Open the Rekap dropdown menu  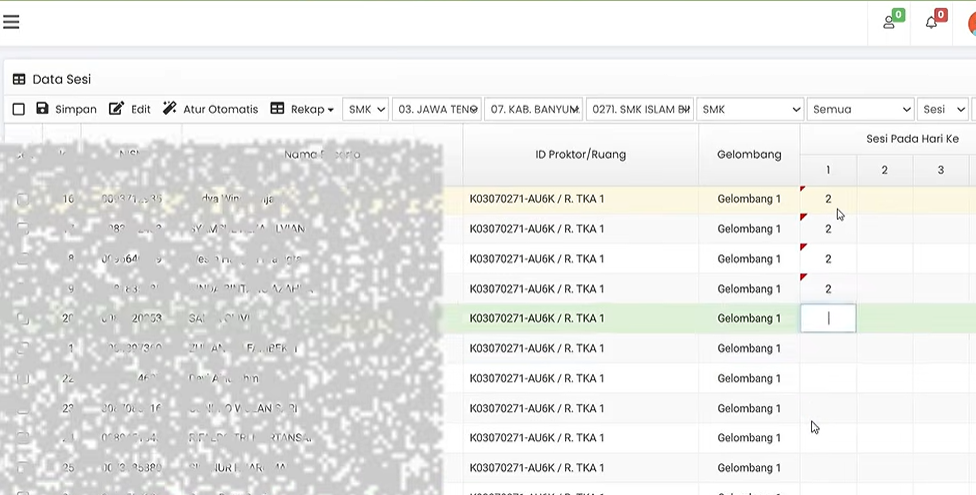[302, 109]
